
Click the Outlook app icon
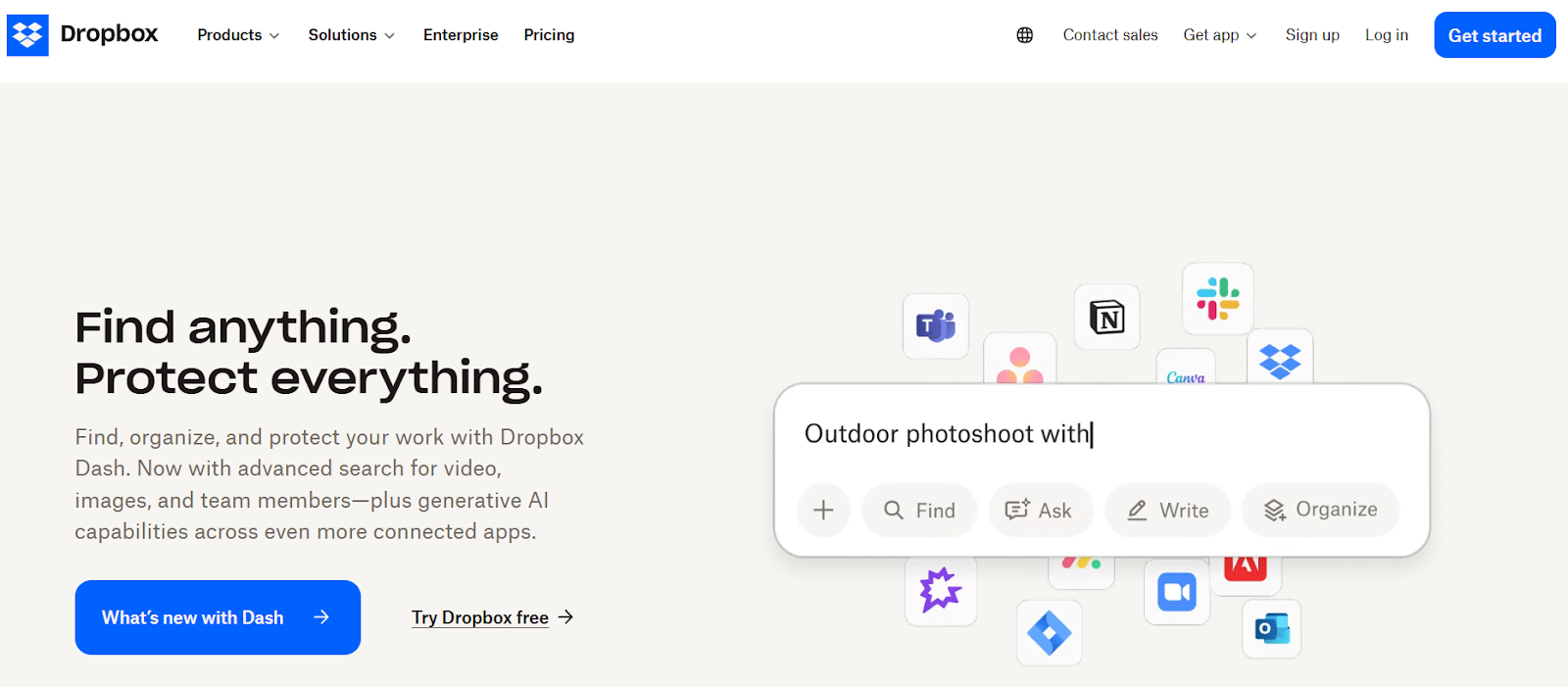pyautogui.click(x=1272, y=628)
